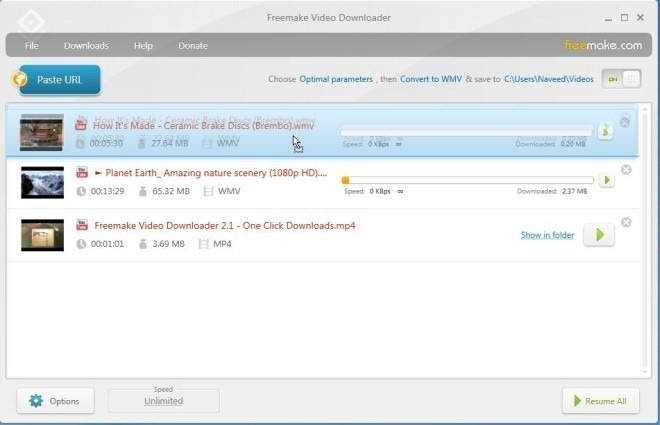Image resolution: width=660 pixels, height=425 pixels.
Task: Click the film icon beside WMV in Planet Earth row
Action: tap(208, 191)
